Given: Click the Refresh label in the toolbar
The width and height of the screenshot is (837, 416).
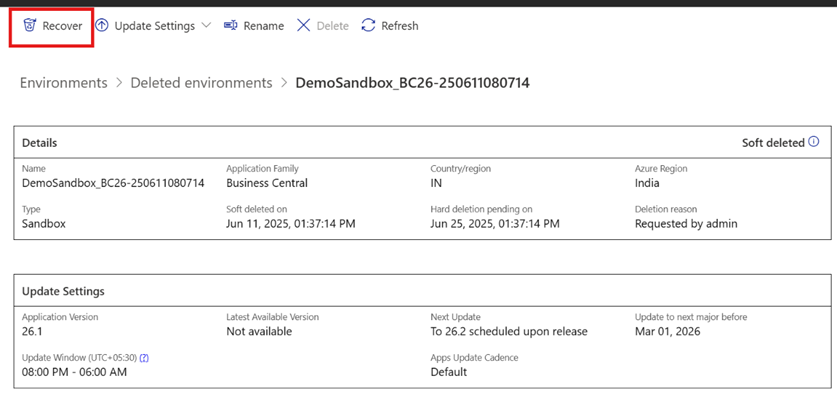Looking at the screenshot, I should [x=400, y=26].
